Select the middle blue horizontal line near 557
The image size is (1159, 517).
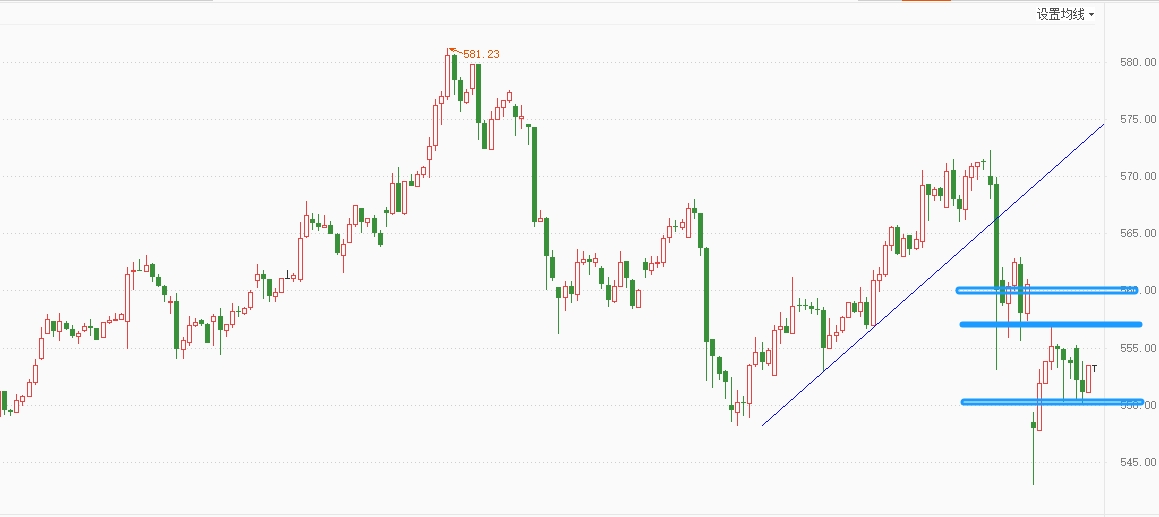tap(1050, 324)
